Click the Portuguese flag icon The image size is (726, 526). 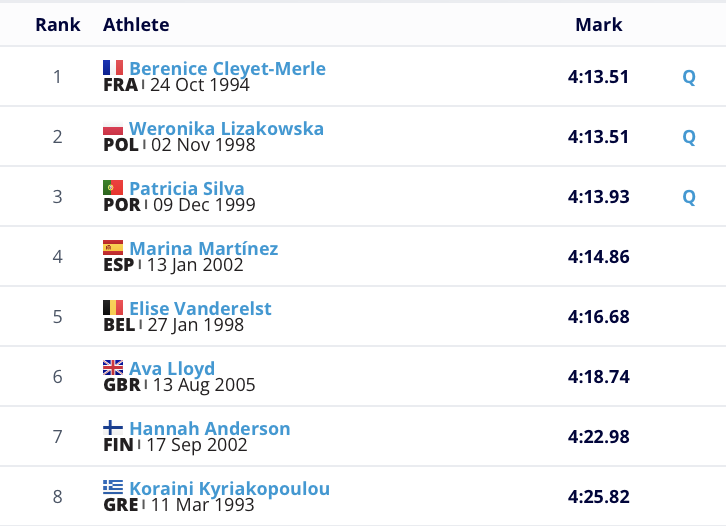click(113, 188)
